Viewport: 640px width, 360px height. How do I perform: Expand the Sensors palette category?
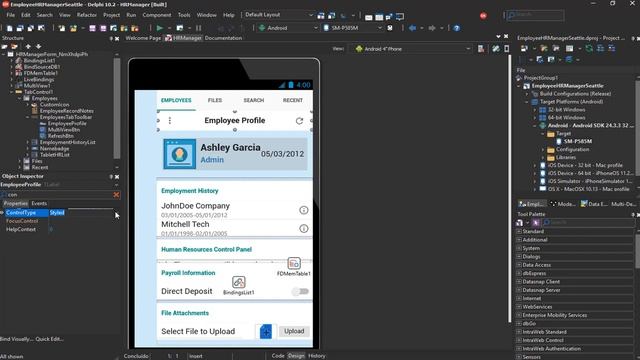[x=519, y=357]
